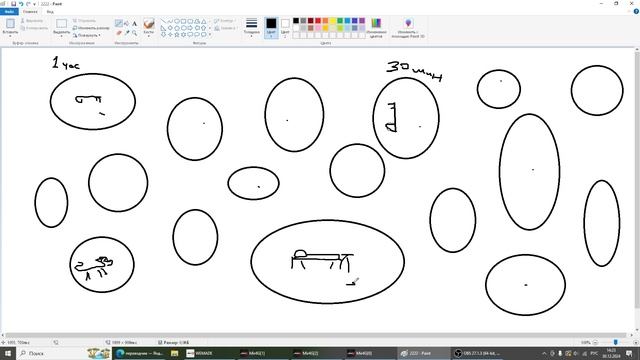Click the zoom out minus button
This screenshot has width=640, height=360.
[596, 342]
